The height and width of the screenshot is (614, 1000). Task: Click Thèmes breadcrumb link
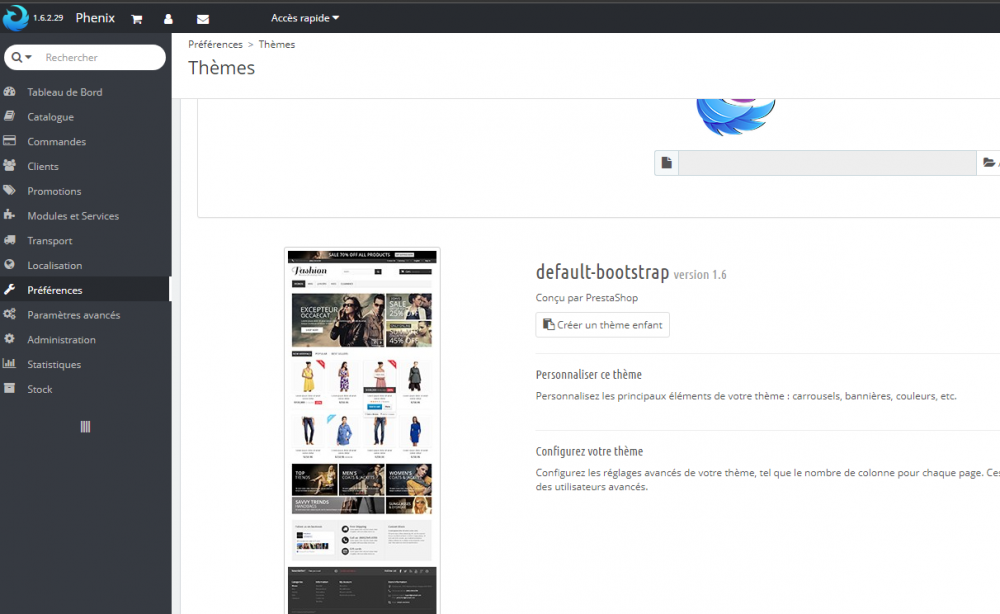tap(277, 45)
